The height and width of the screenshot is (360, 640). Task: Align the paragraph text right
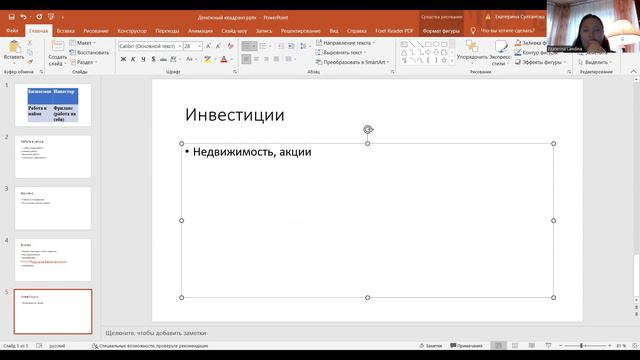coord(266,59)
